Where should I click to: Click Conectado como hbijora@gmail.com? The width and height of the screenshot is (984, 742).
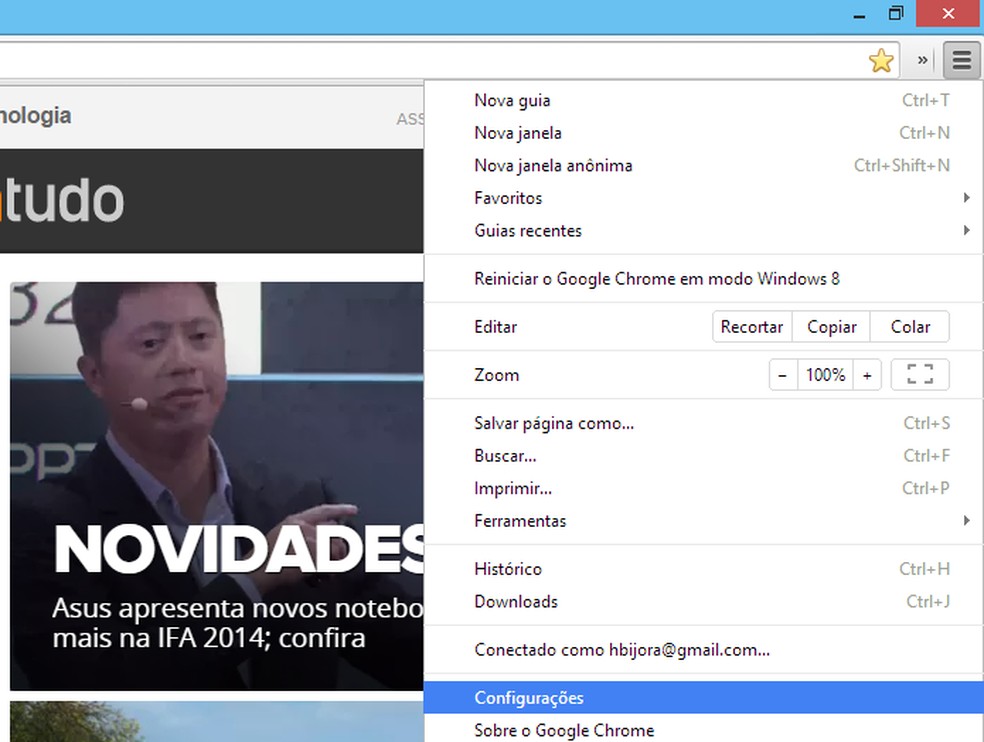pos(621,649)
